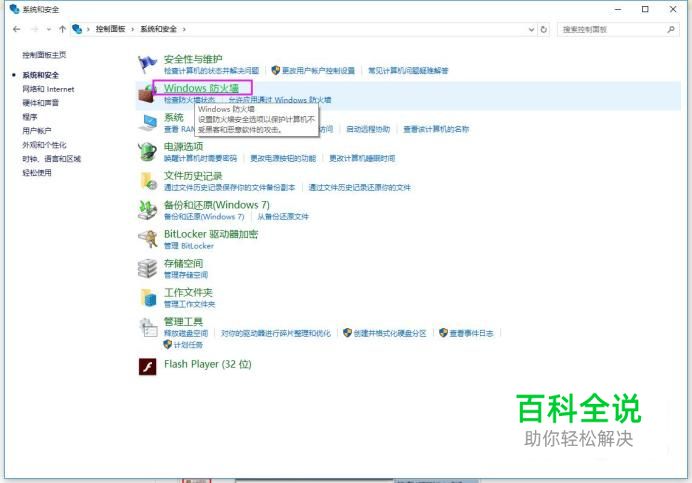Screen dimensions: 692x483
Task: Click the Power Options battery icon
Action: (147, 152)
